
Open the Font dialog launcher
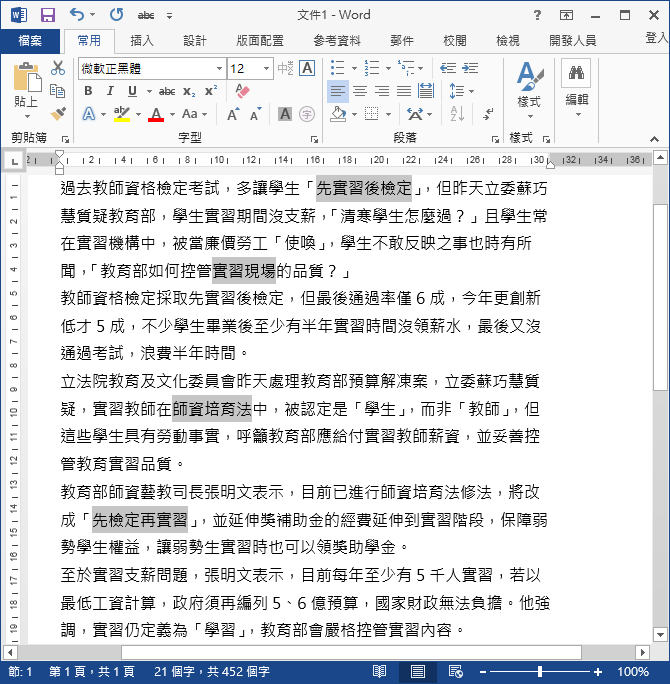(x=314, y=139)
